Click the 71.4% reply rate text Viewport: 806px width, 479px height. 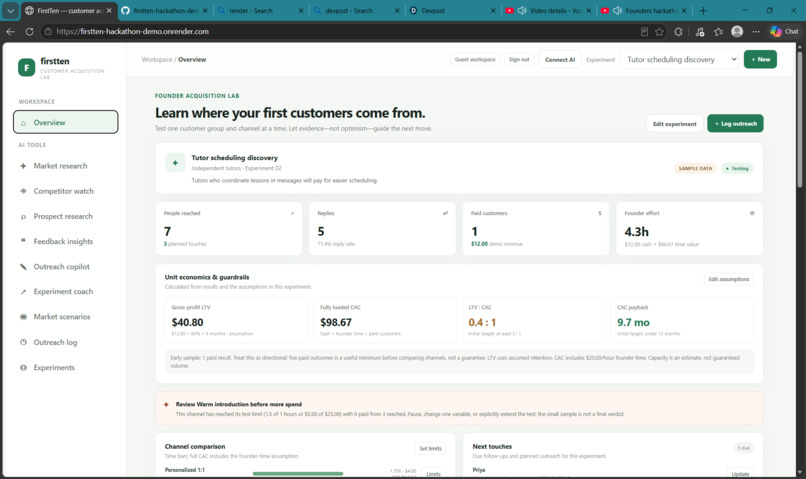click(336, 244)
